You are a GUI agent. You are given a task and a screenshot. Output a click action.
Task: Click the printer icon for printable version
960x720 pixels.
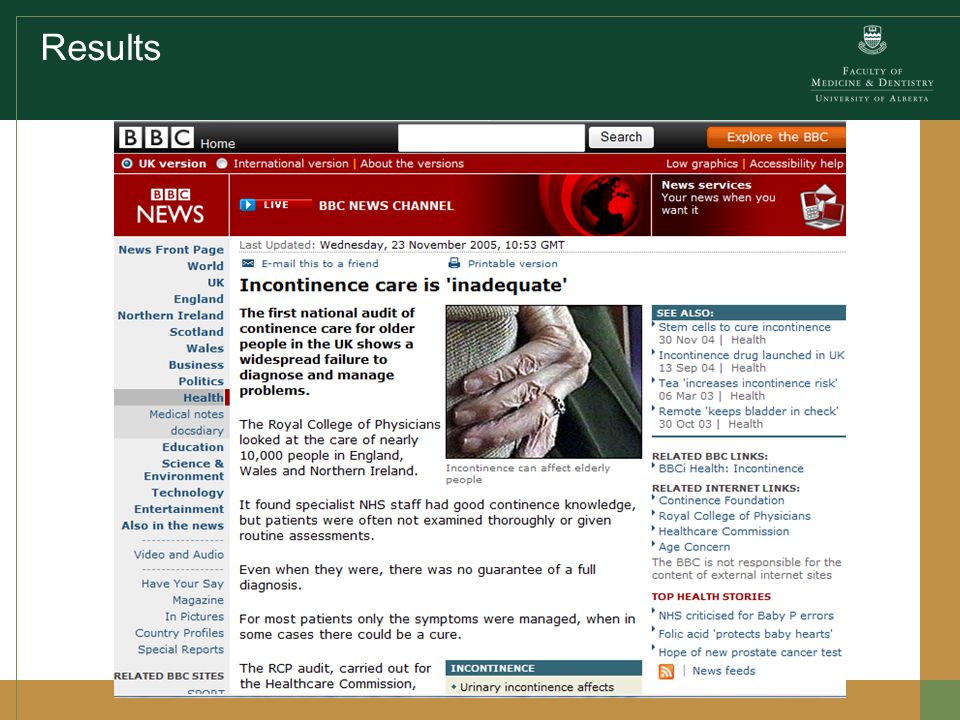tap(454, 263)
